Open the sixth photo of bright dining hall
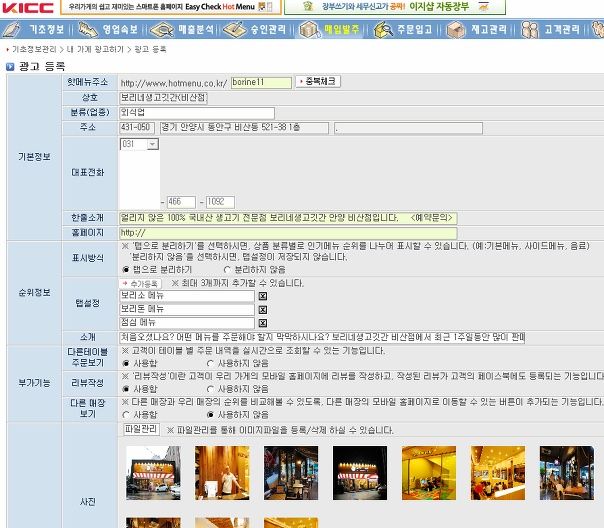Viewport: 604px width, 528px height. pyautogui.click(x=498, y=473)
